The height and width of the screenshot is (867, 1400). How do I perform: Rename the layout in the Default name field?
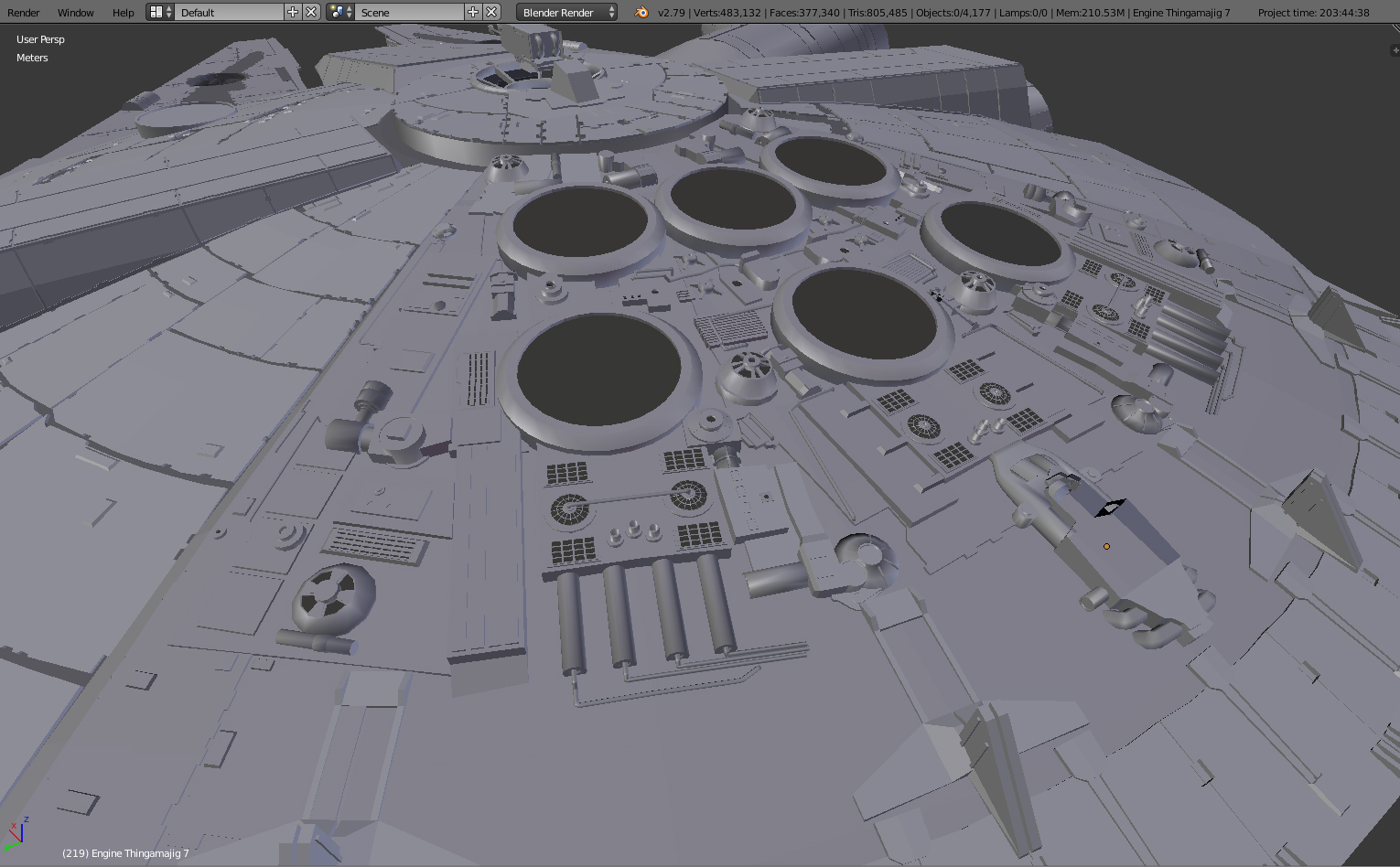tap(229, 13)
